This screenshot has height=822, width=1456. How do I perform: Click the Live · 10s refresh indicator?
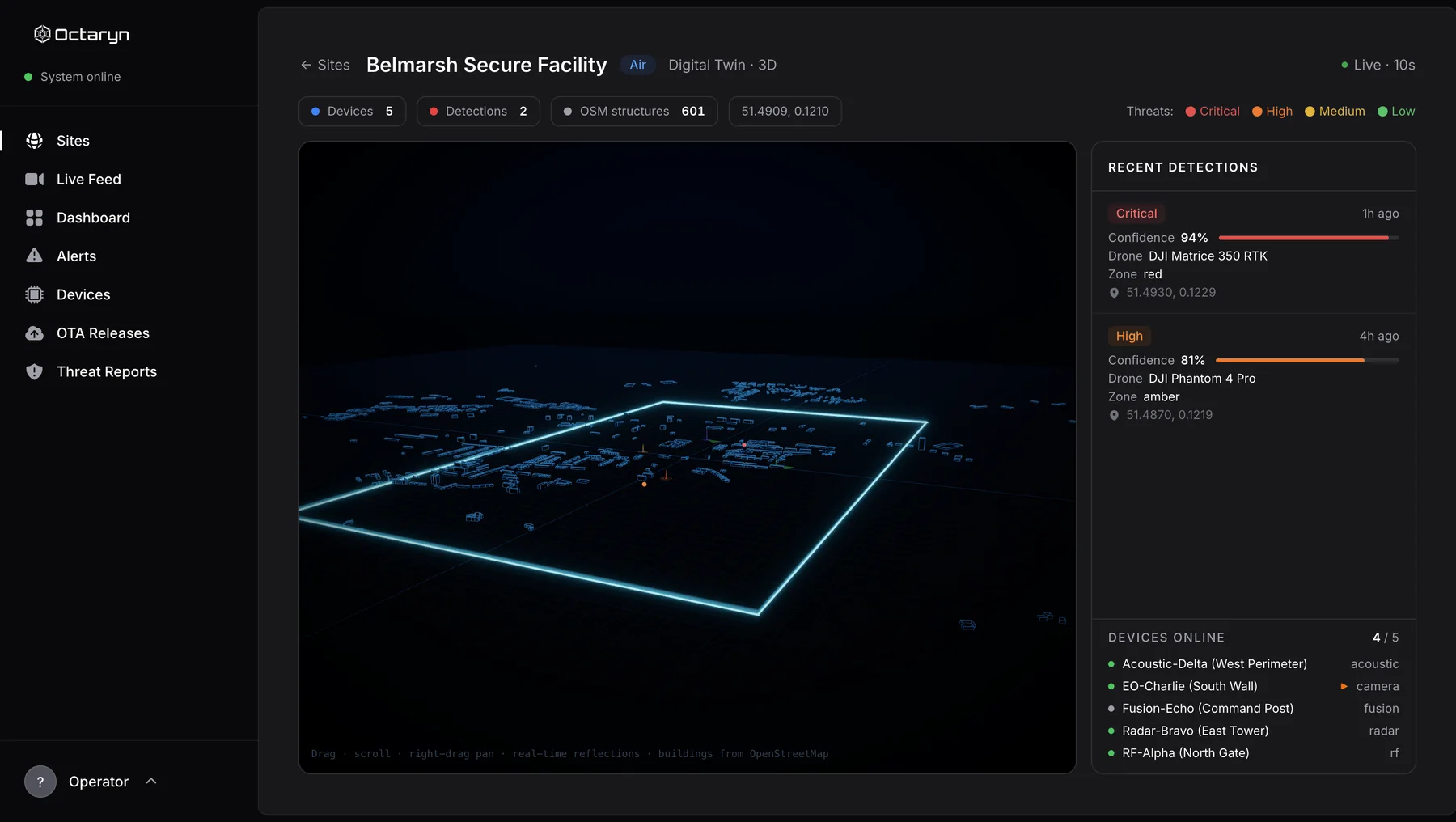click(1378, 65)
